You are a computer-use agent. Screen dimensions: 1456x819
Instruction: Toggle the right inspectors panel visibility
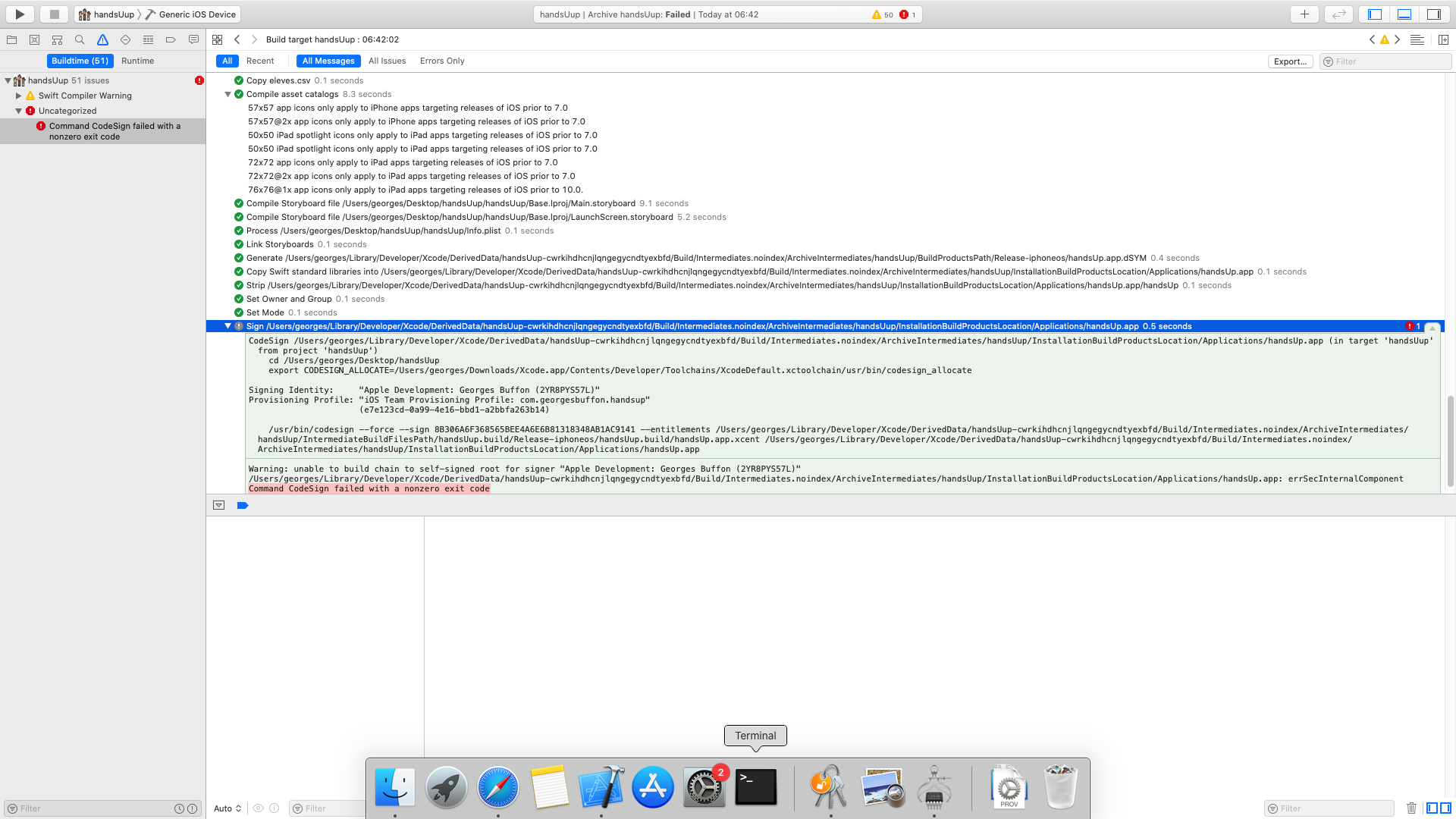point(1433,14)
